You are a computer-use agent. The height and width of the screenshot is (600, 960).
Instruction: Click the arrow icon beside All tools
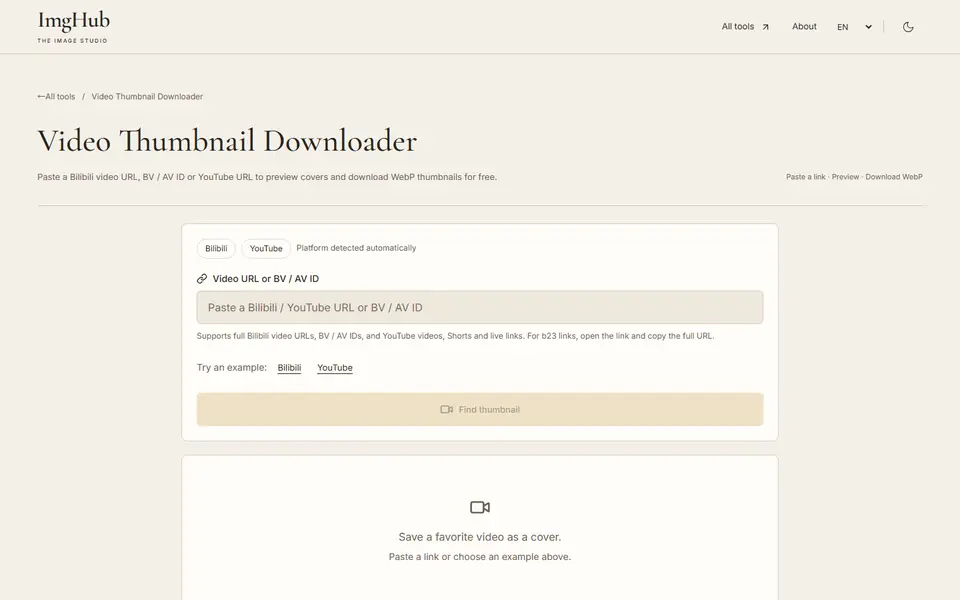(x=765, y=27)
